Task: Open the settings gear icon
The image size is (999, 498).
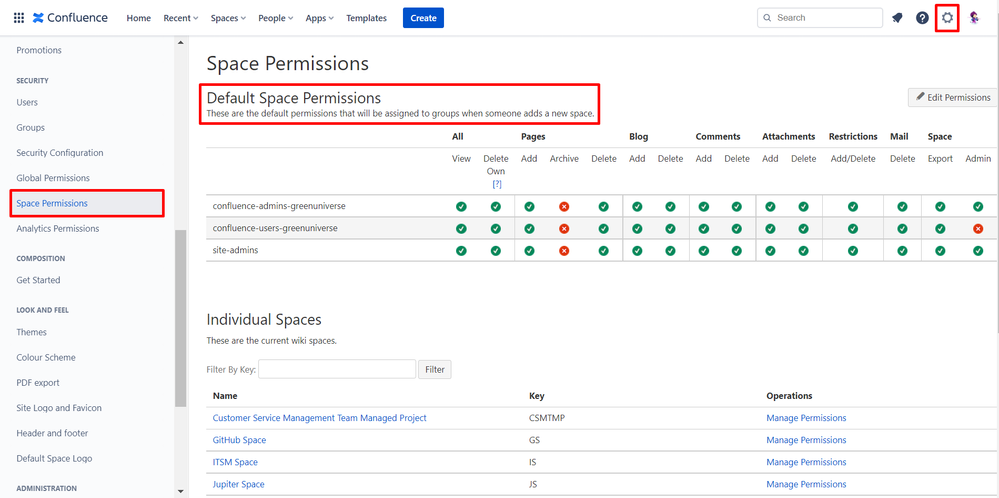Action: [x=947, y=18]
